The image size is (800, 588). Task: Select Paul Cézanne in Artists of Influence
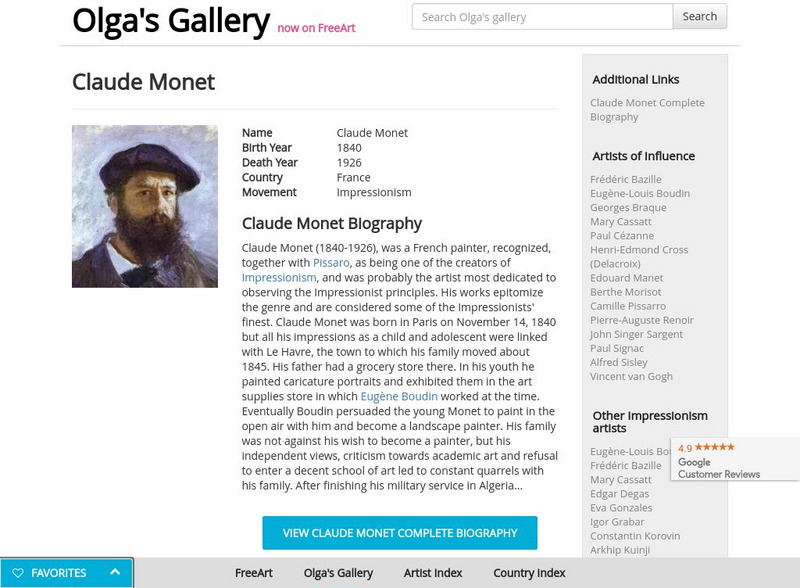pos(621,236)
